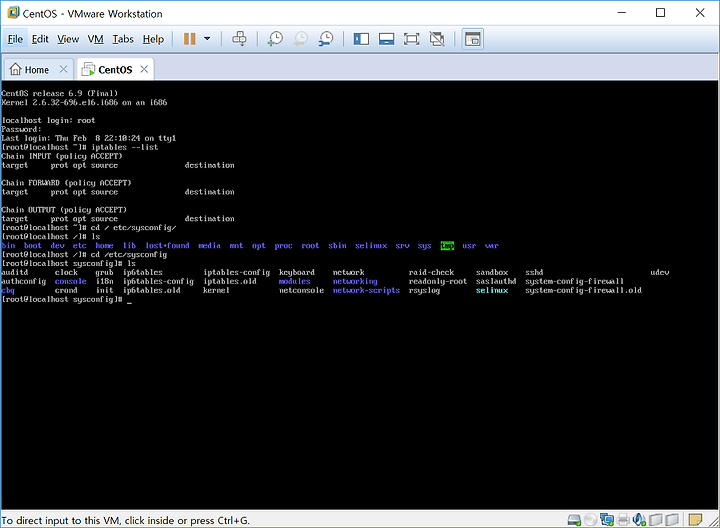The image size is (720, 528).
Task: Click 'Chain OUTPUT (policy ACCEPT)' line
Action: 64,210
